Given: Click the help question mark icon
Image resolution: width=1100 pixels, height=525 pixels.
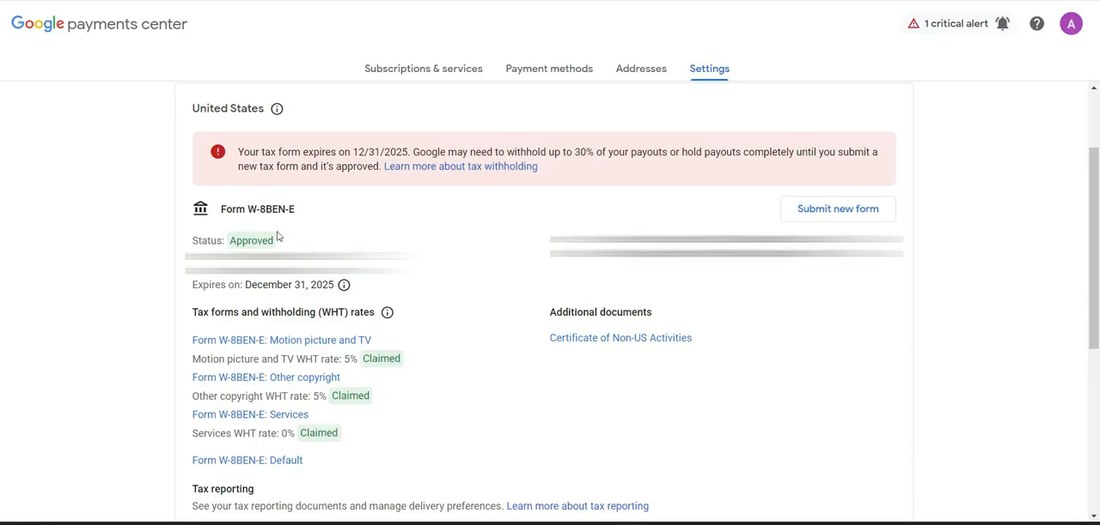Looking at the screenshot, I should (x=1036, y=23).
